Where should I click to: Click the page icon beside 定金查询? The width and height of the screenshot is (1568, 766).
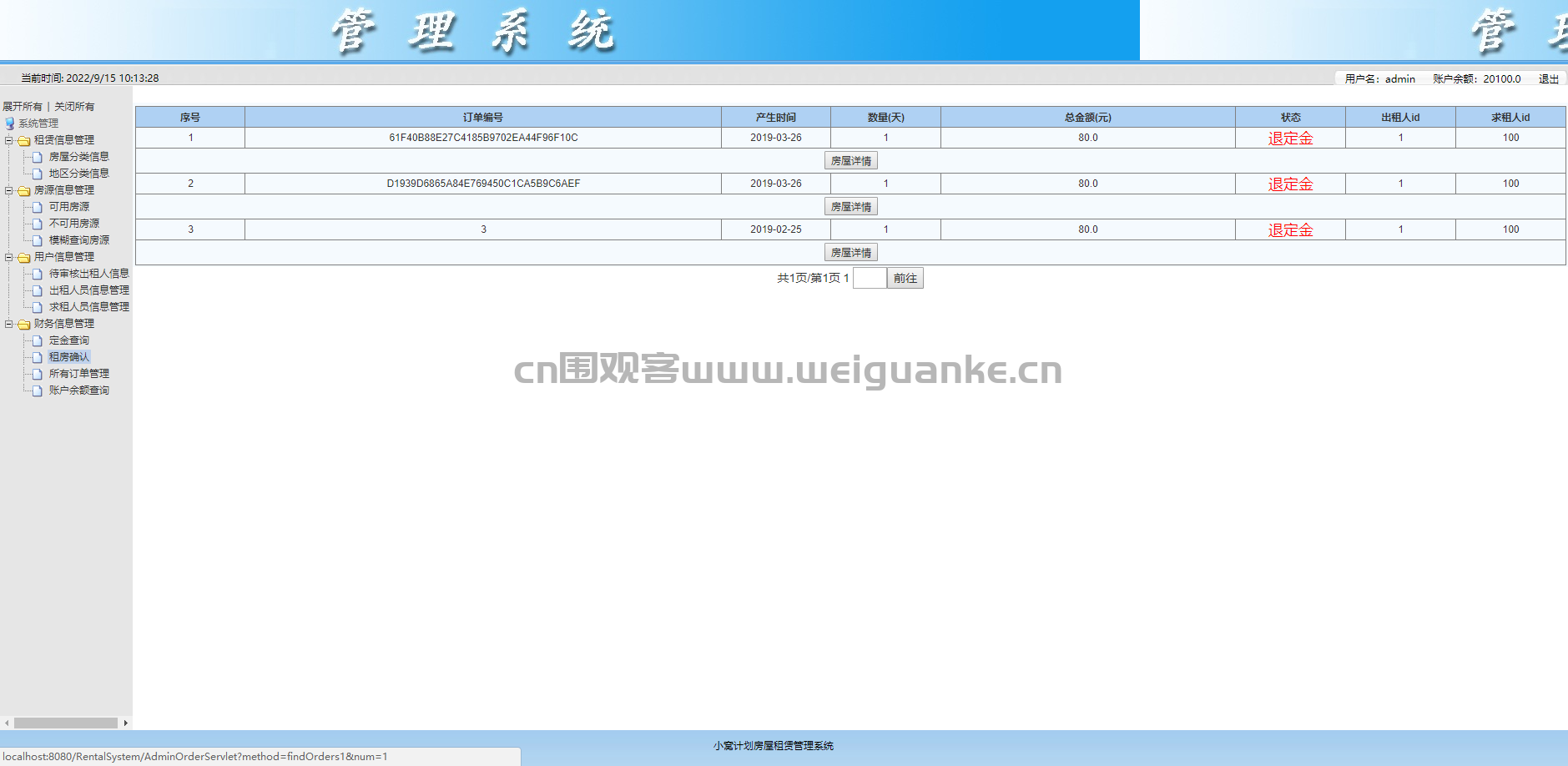tap(38, 340)
